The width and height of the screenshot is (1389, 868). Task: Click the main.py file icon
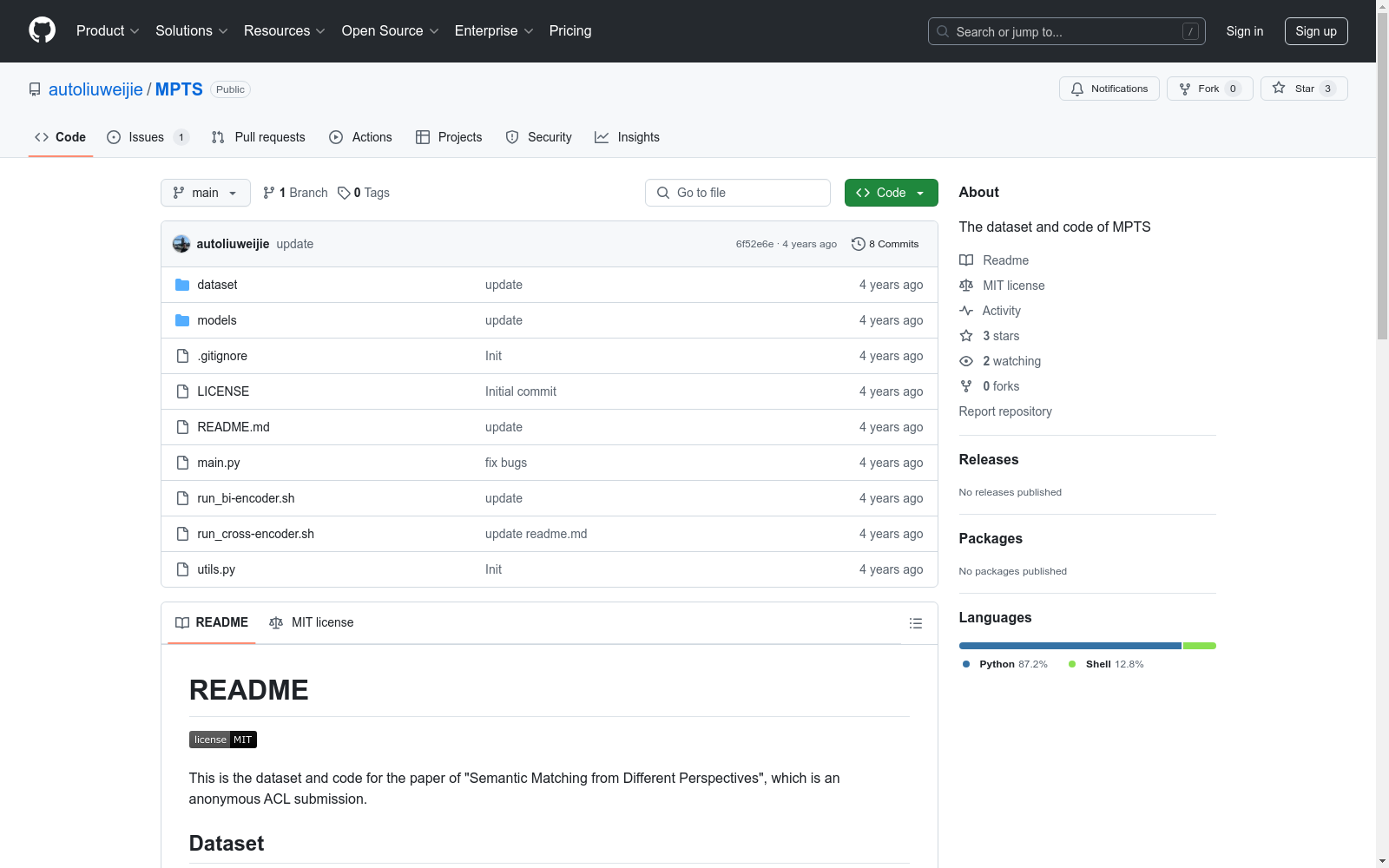[182, 463]
